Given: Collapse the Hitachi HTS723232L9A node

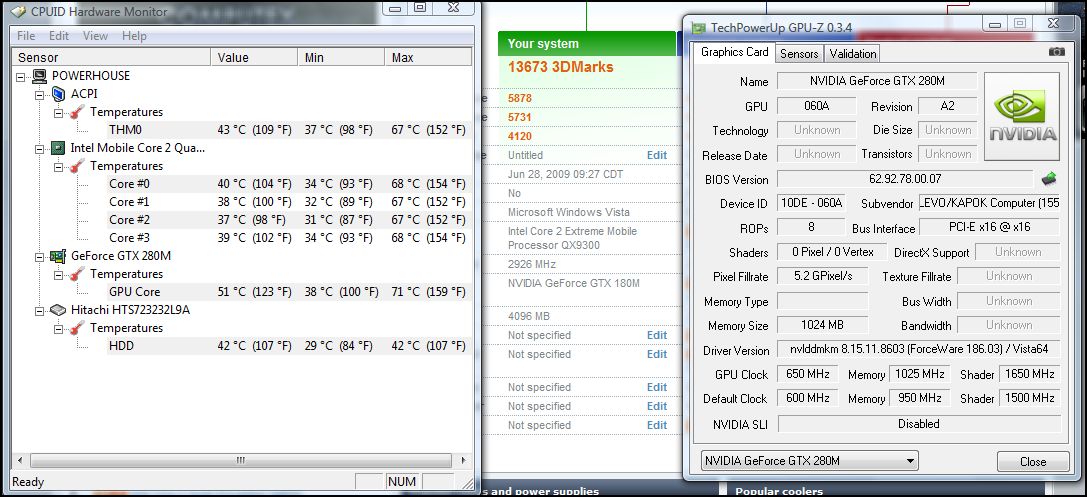Looking at the screenshot, I should pyautogui.click(x=40, y=311).
